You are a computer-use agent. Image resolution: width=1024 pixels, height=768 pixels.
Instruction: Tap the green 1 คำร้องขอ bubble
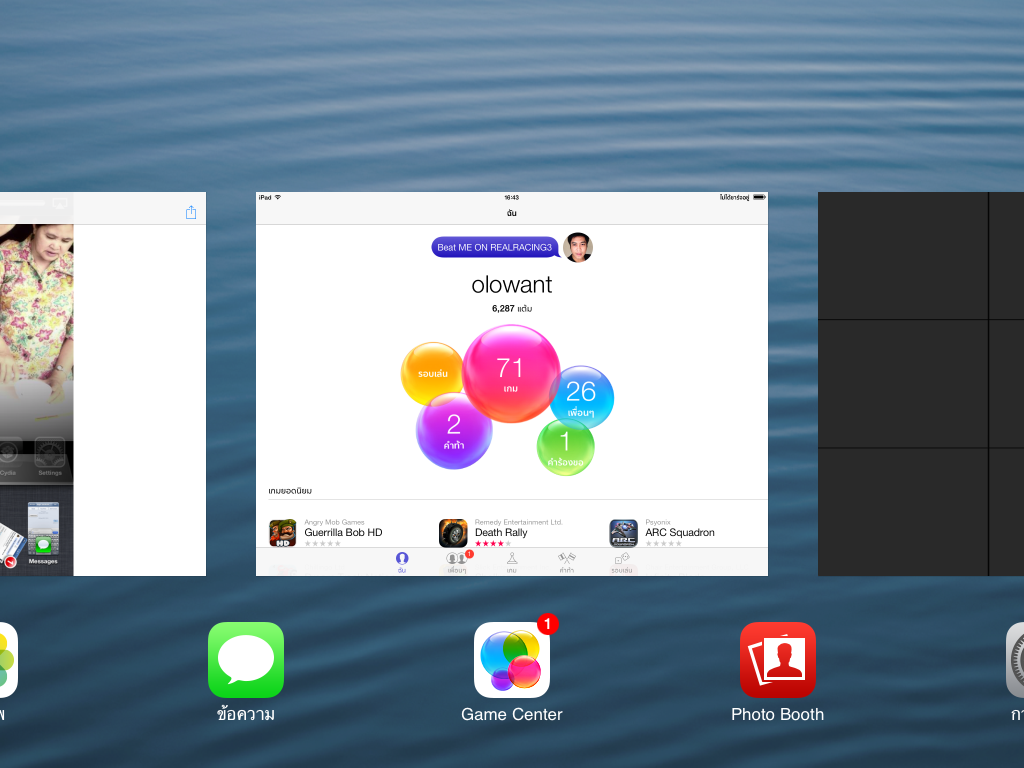566,447
